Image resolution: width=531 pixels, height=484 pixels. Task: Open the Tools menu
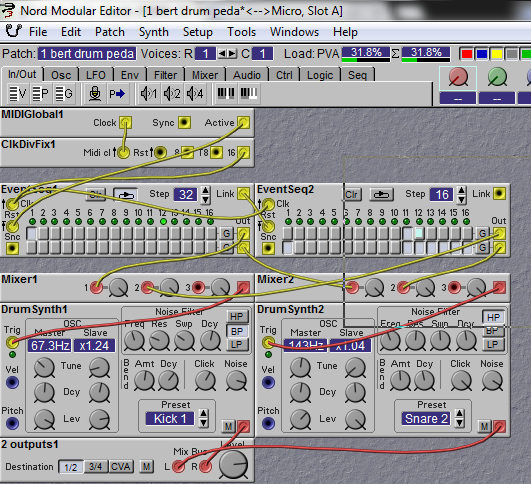pos(241,32)
